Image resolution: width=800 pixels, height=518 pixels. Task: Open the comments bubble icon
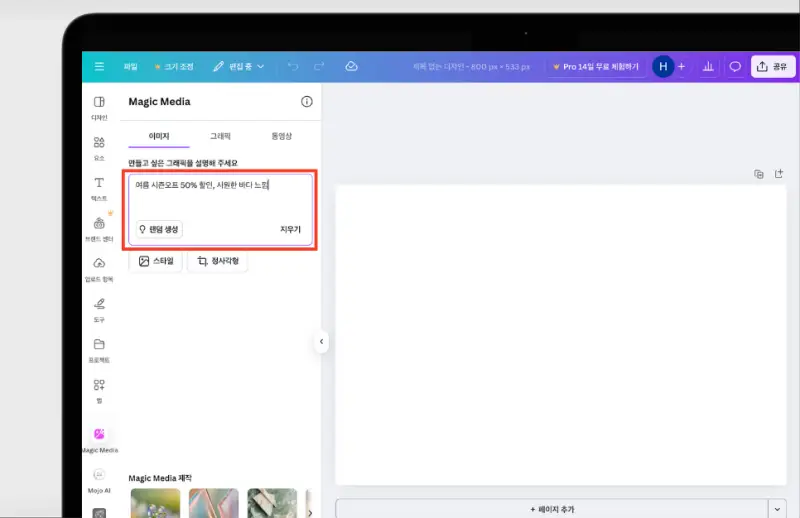[735, 66]
